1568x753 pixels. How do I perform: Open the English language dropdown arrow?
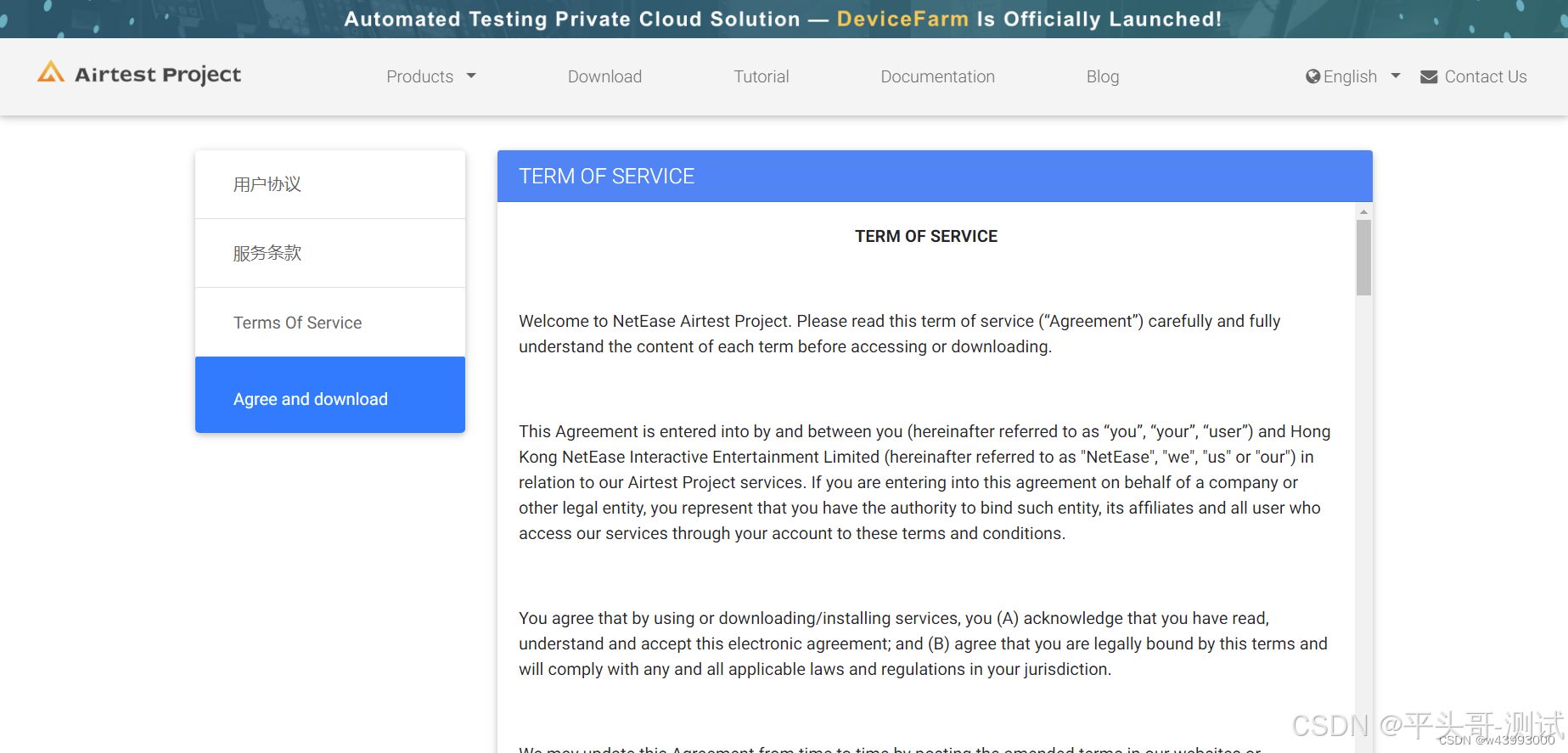point(1396,76)
